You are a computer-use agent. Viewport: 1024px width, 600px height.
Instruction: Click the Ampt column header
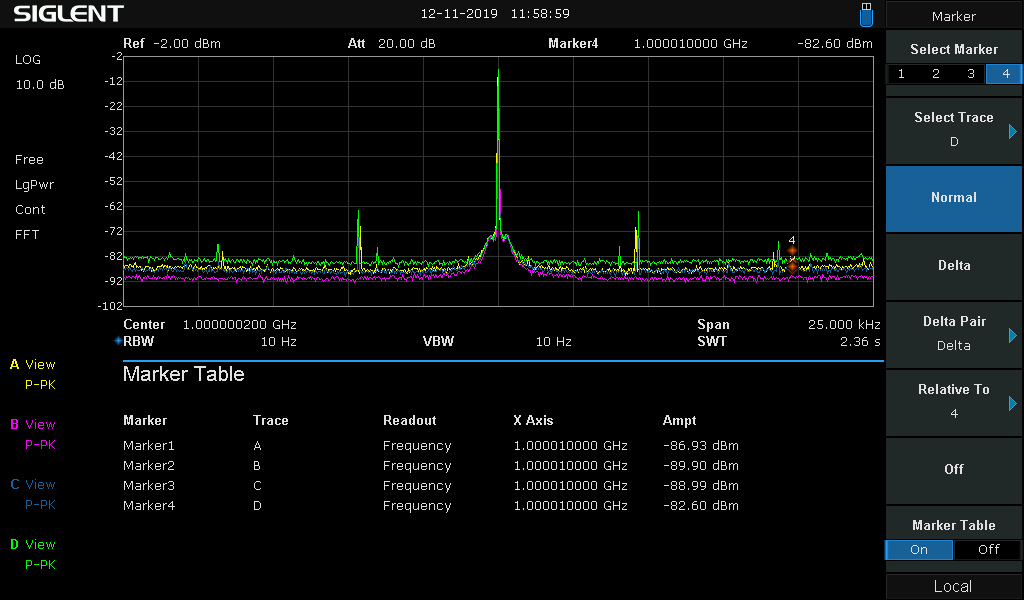tap(679, 420)
